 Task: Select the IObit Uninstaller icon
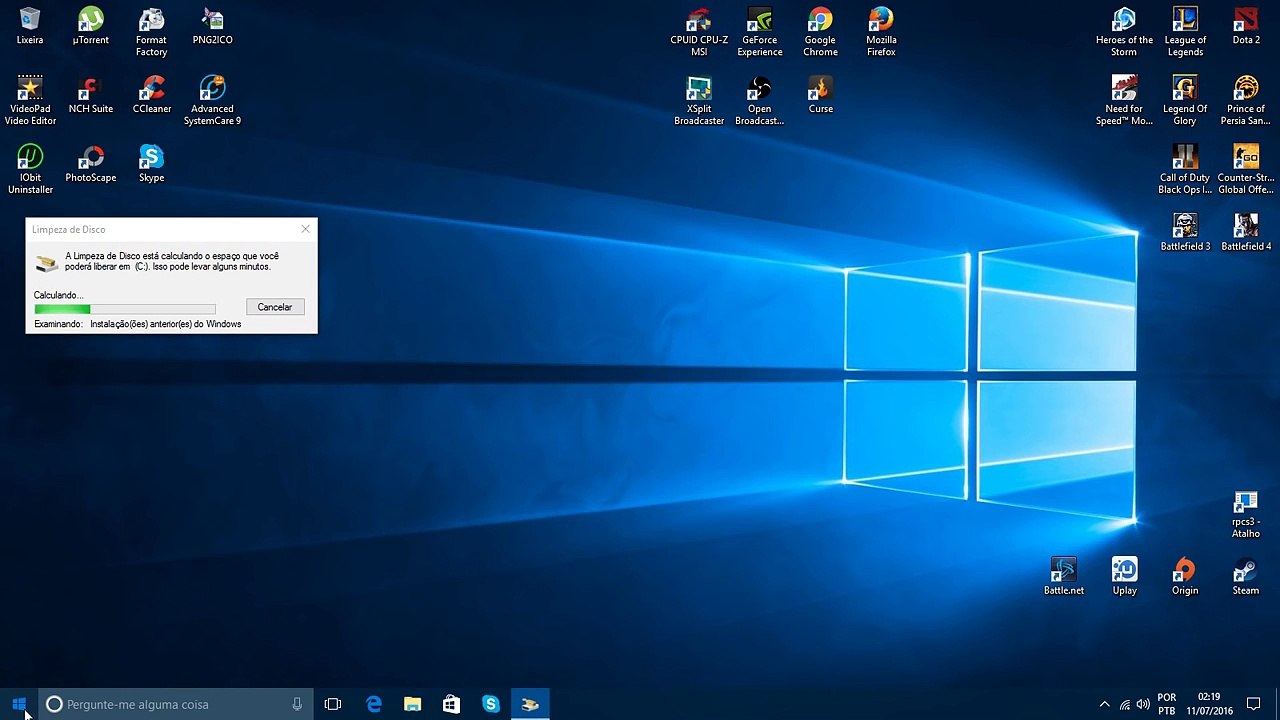pyautogui.click(x=30, y=169)
